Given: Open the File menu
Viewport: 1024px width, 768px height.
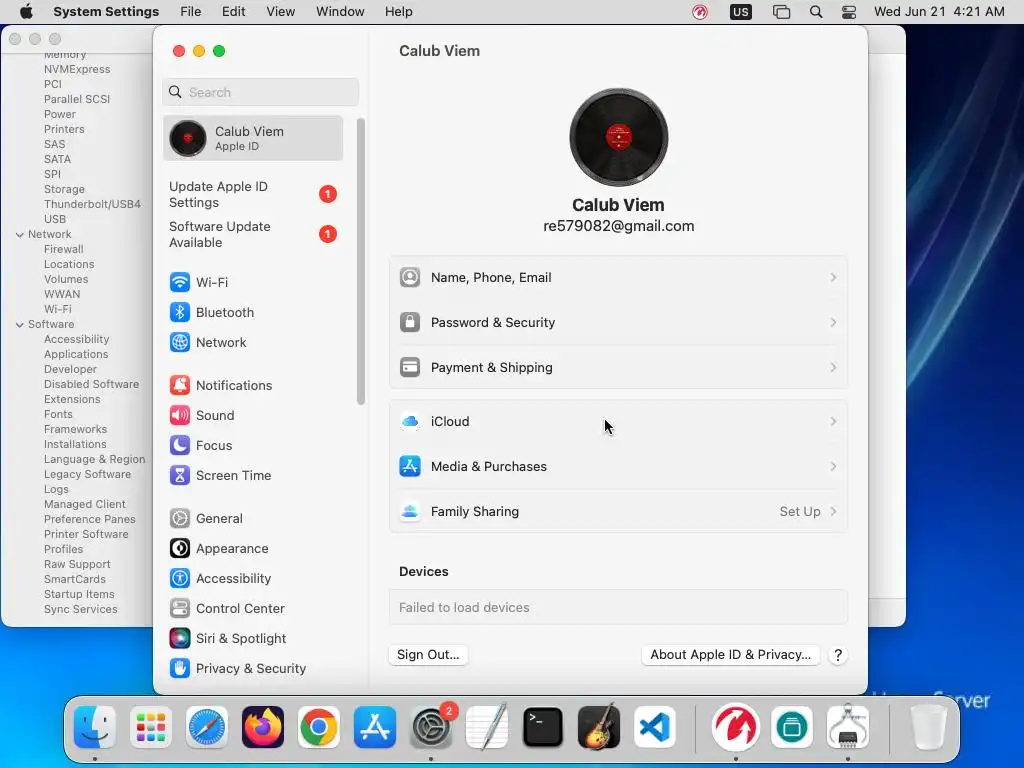Looking at the screenshot, I should pos(191,12).
